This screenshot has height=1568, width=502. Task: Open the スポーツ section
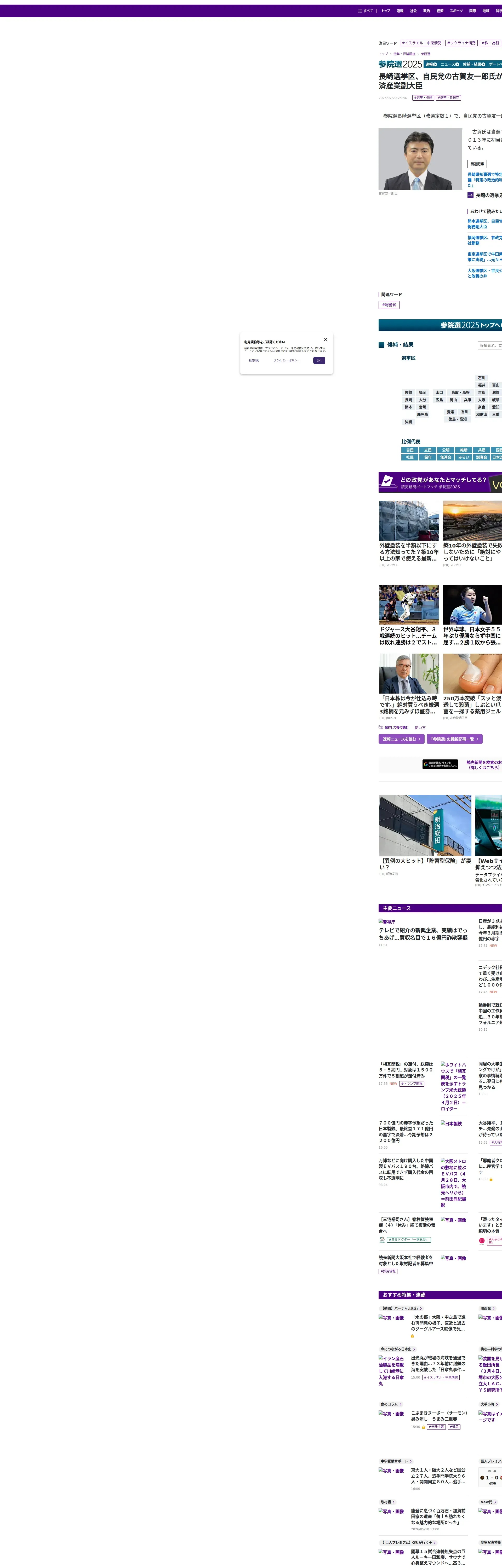(456, 11)
